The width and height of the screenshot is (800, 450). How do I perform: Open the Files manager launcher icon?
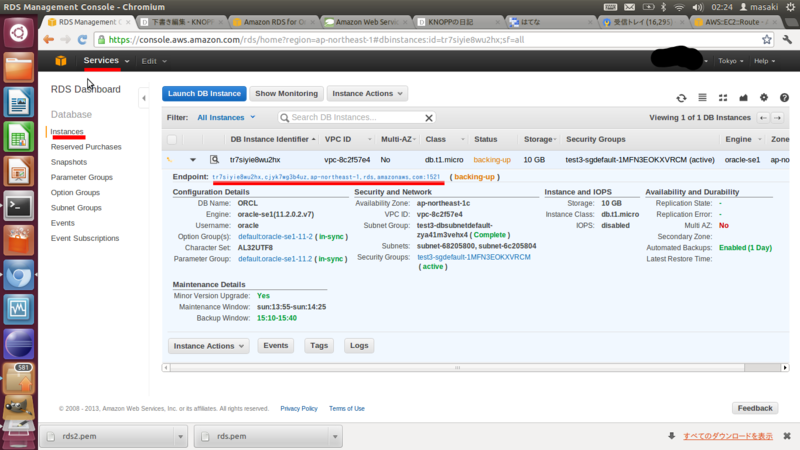click(19, 67)
